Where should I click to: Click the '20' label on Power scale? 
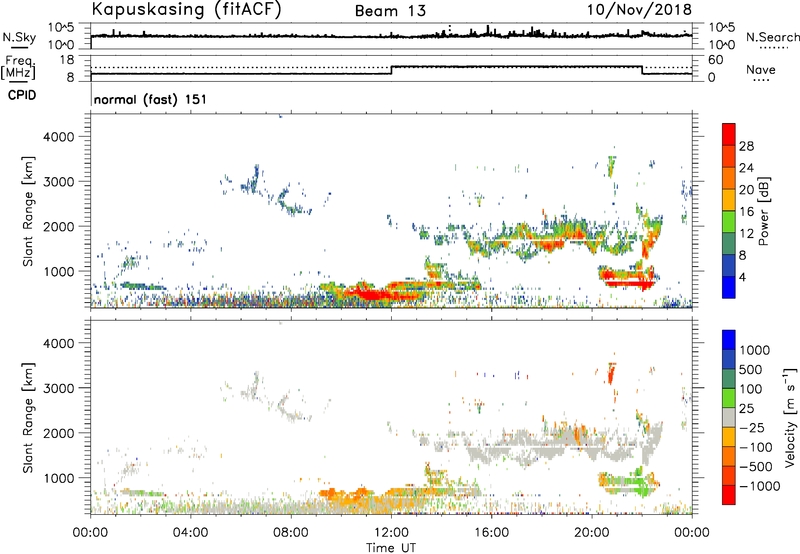pos(746,190)
